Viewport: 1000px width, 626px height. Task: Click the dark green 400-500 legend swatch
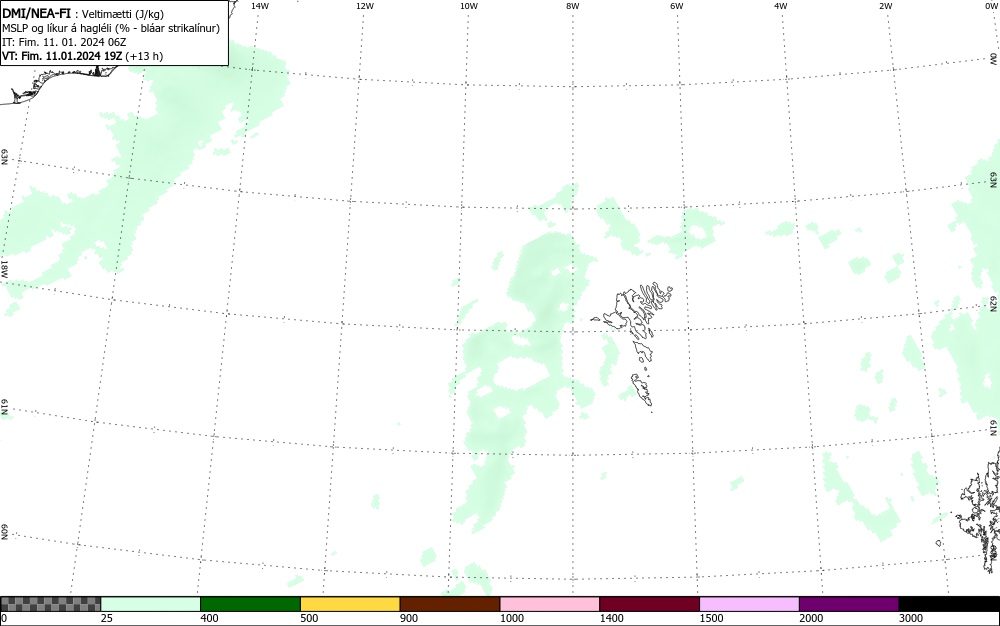[x=250, y=604]
